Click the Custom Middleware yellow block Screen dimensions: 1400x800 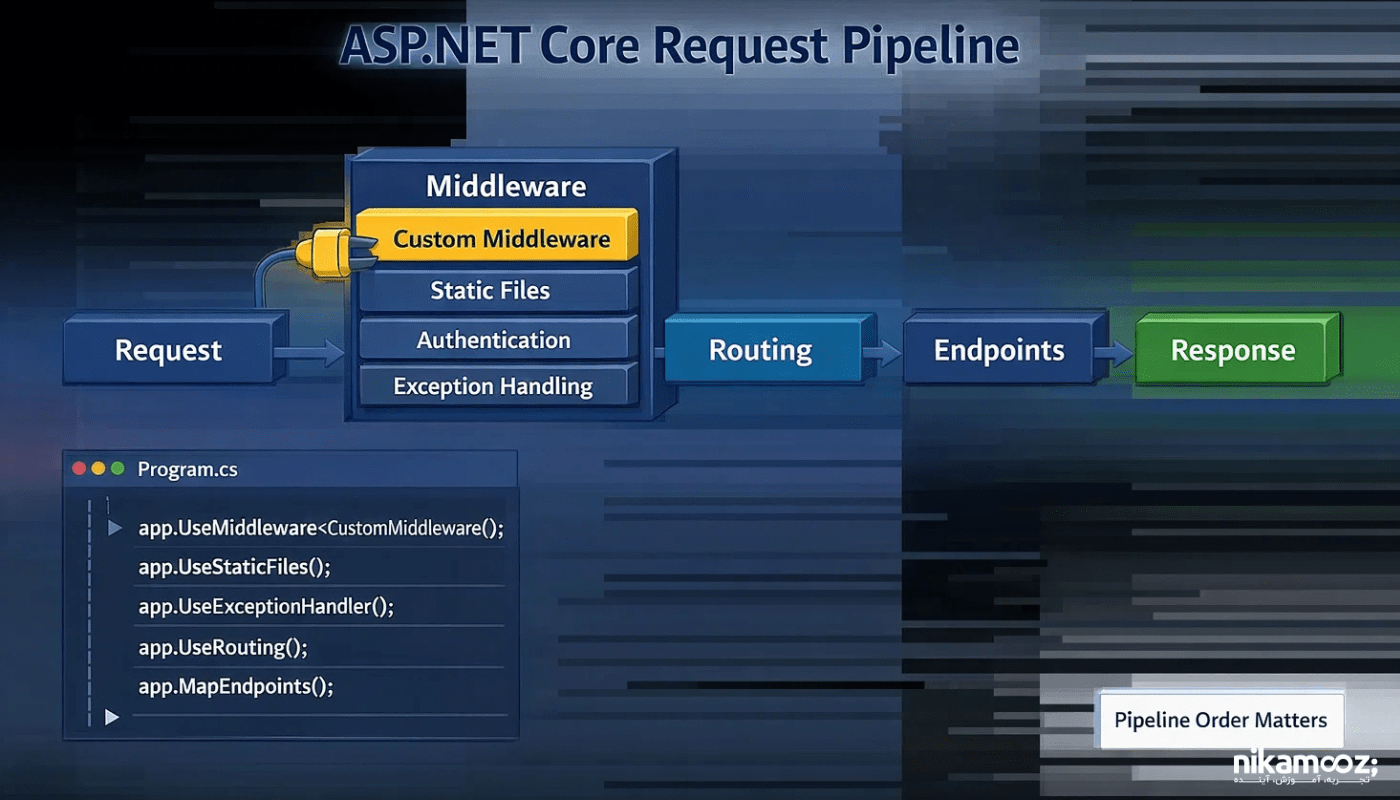click(x=500, y=239)
